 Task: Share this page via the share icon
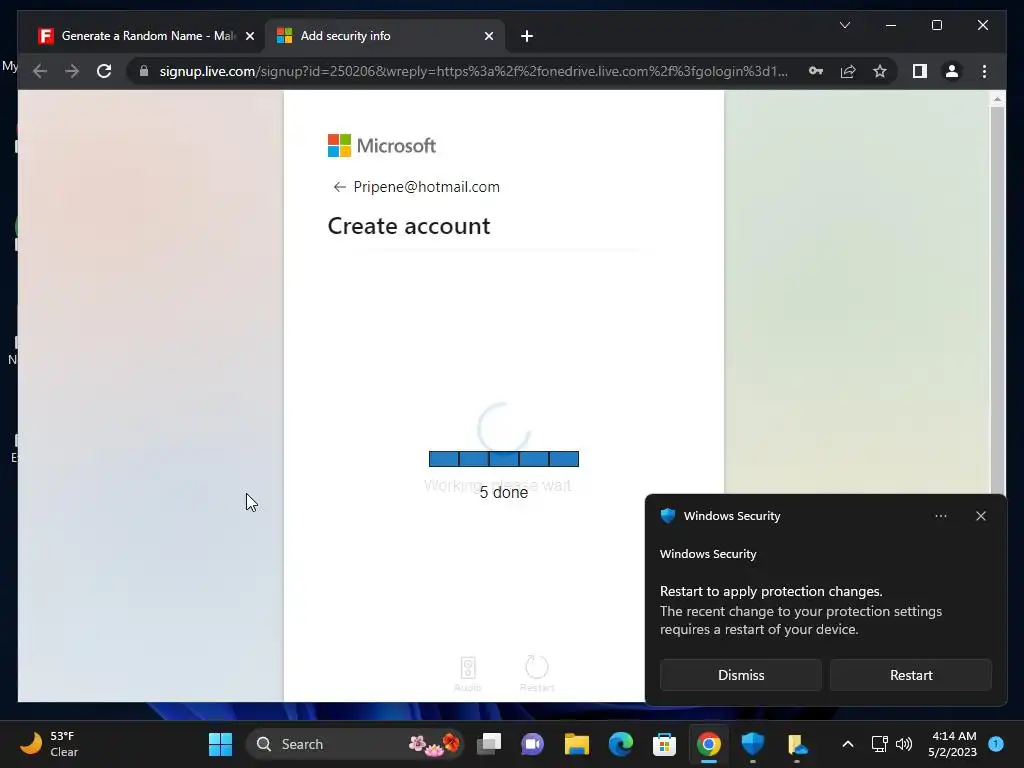tap(848, 71)
